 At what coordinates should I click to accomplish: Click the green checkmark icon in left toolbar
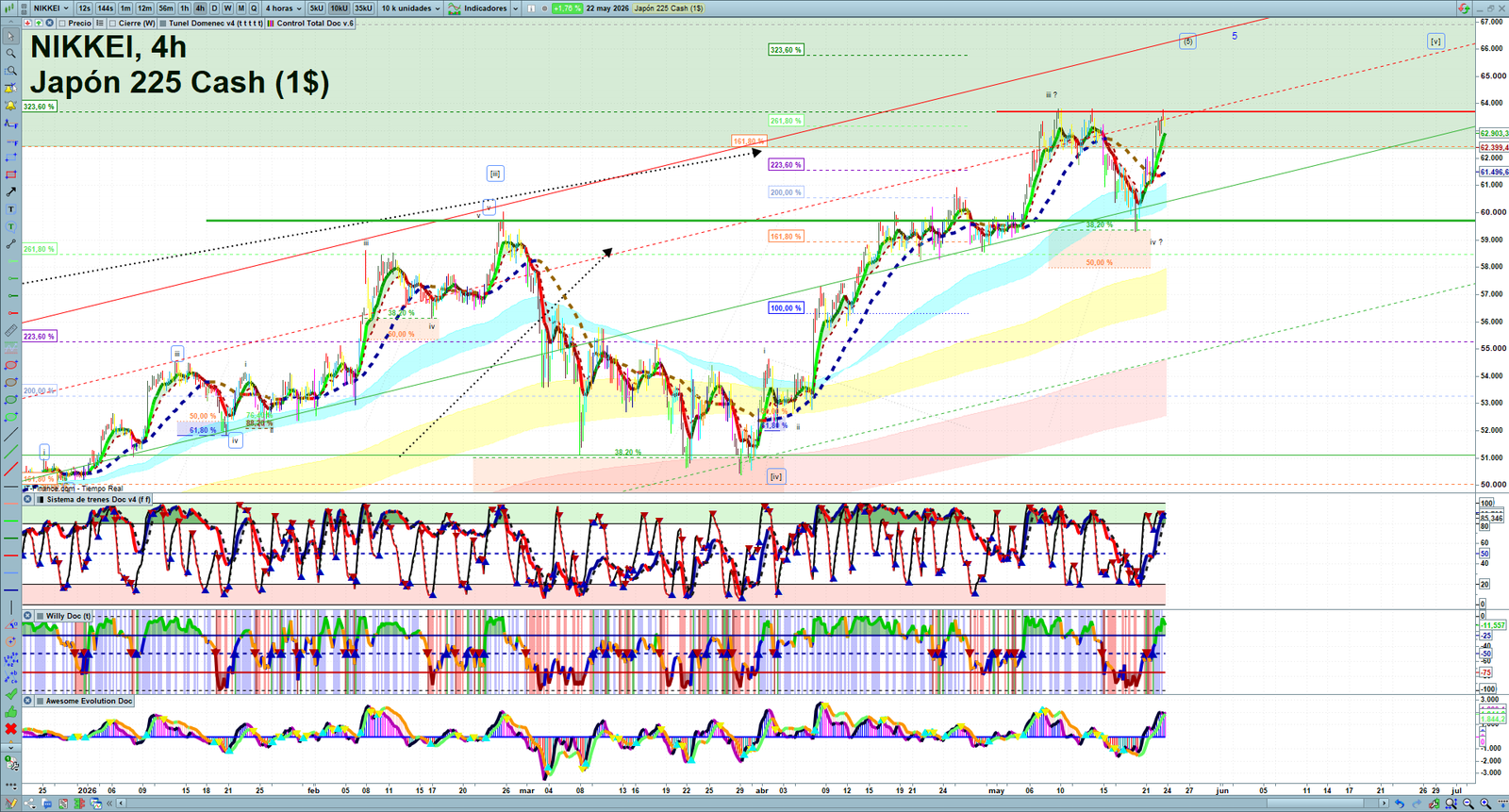pos(10,695)
